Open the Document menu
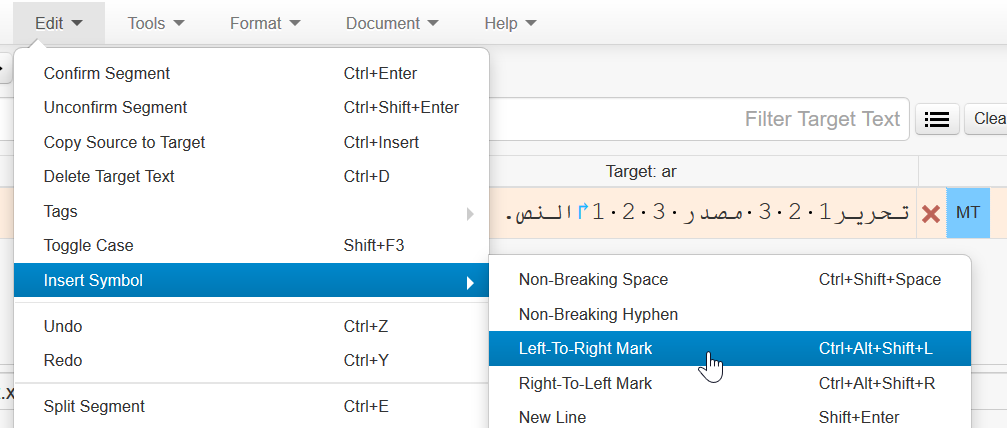Screen dimensions: 1007x428 [392, 23]
